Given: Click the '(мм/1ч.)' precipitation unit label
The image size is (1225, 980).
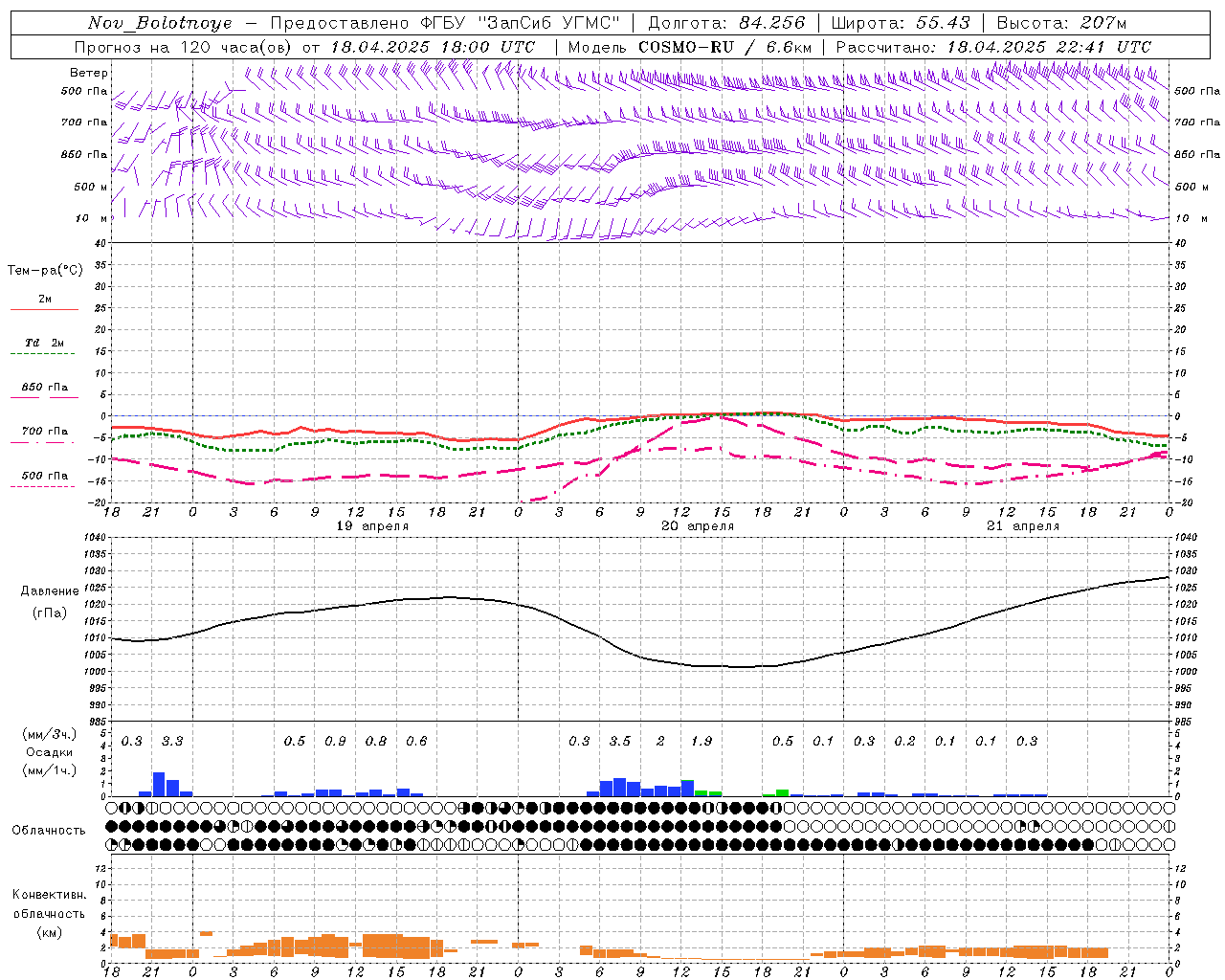Looking at the screenshot, I should point(50,770).
